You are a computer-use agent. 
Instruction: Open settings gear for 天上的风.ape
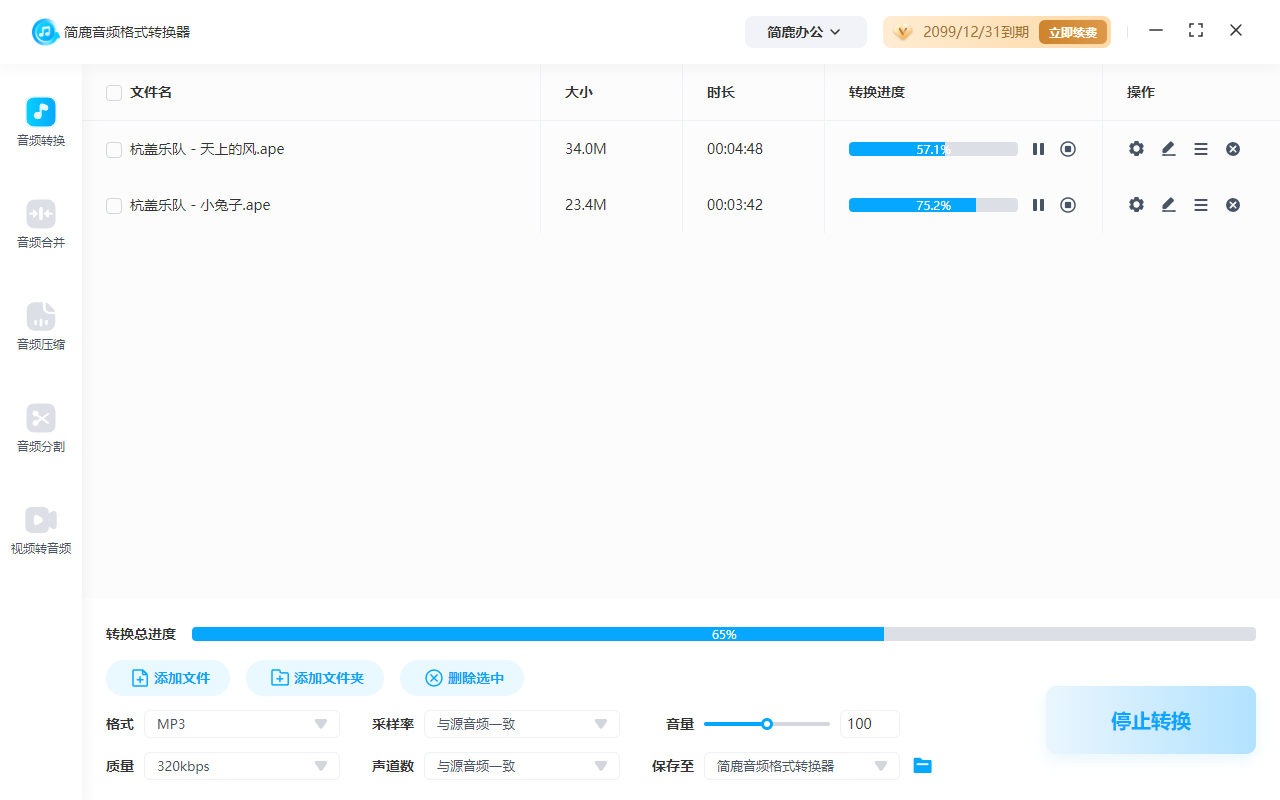tap(1136, 148)
